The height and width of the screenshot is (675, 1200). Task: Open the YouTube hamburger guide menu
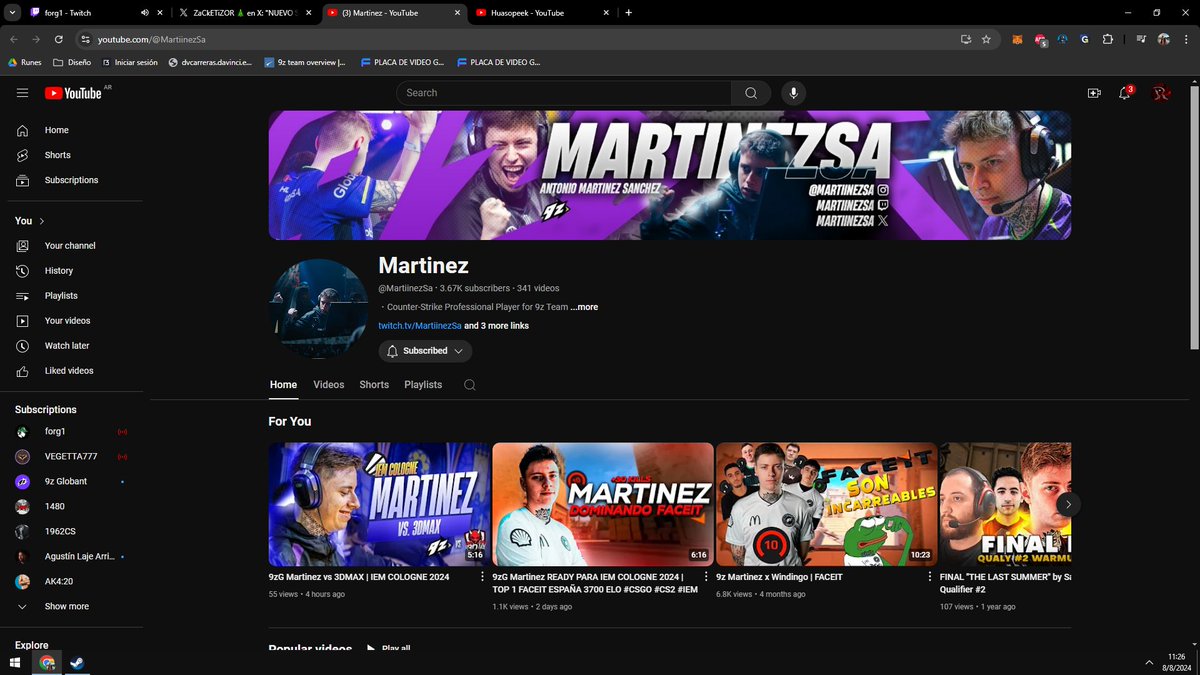point(23,93)
